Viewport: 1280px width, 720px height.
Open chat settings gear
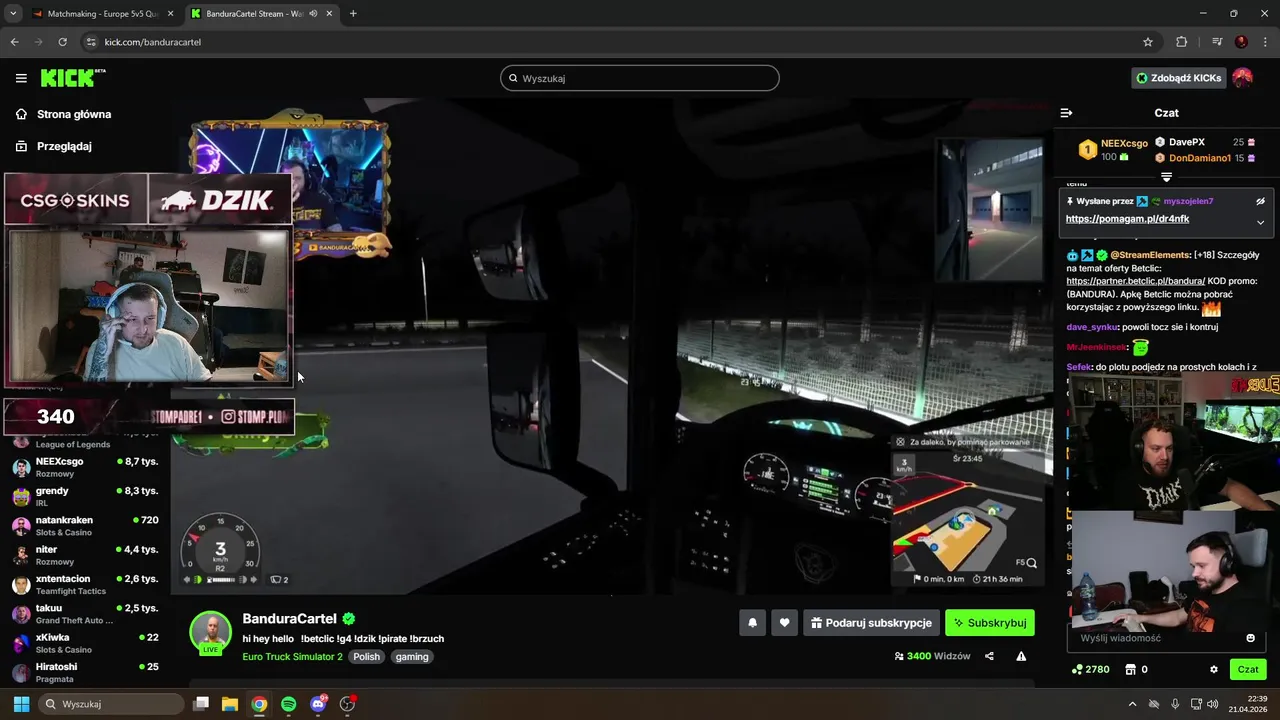click(x=1214, y=669)
